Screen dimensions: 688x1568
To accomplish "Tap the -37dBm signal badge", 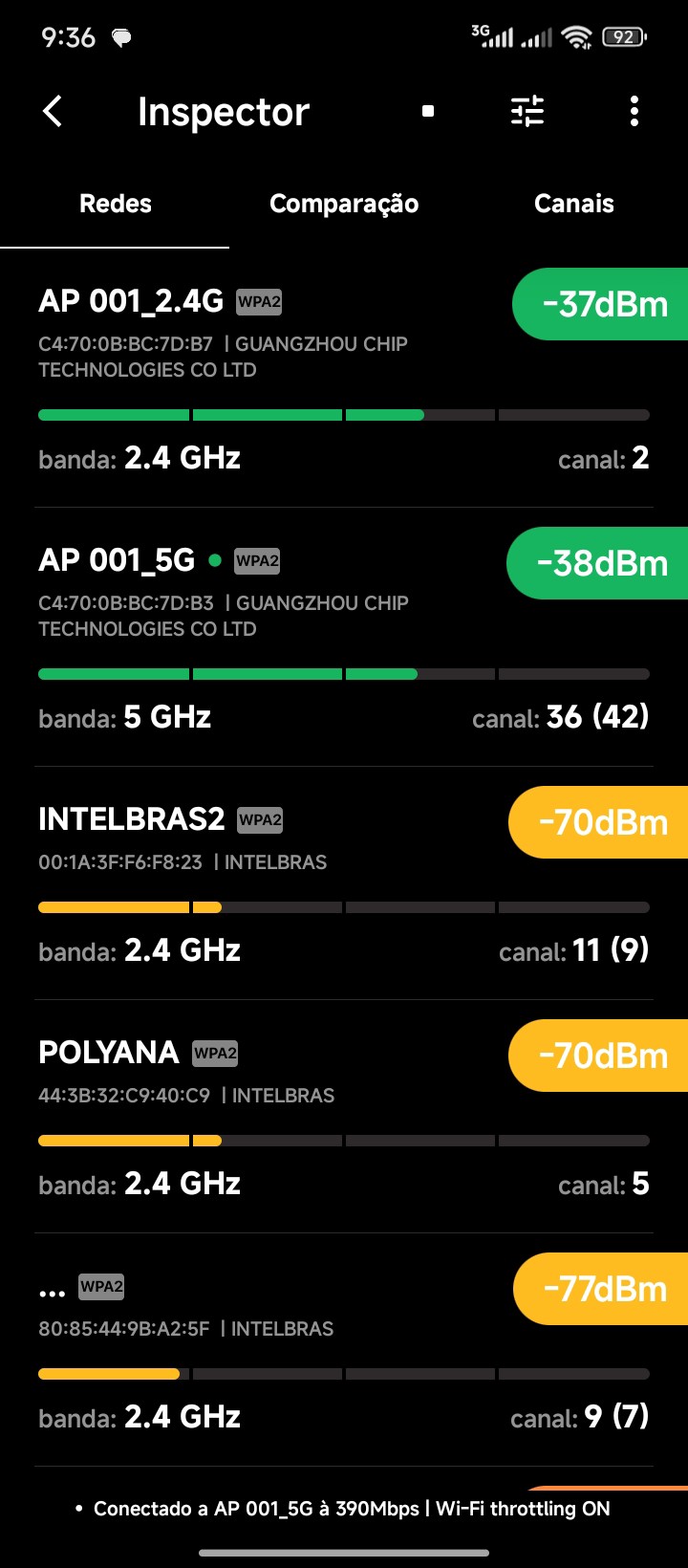I will coord(604,305).
